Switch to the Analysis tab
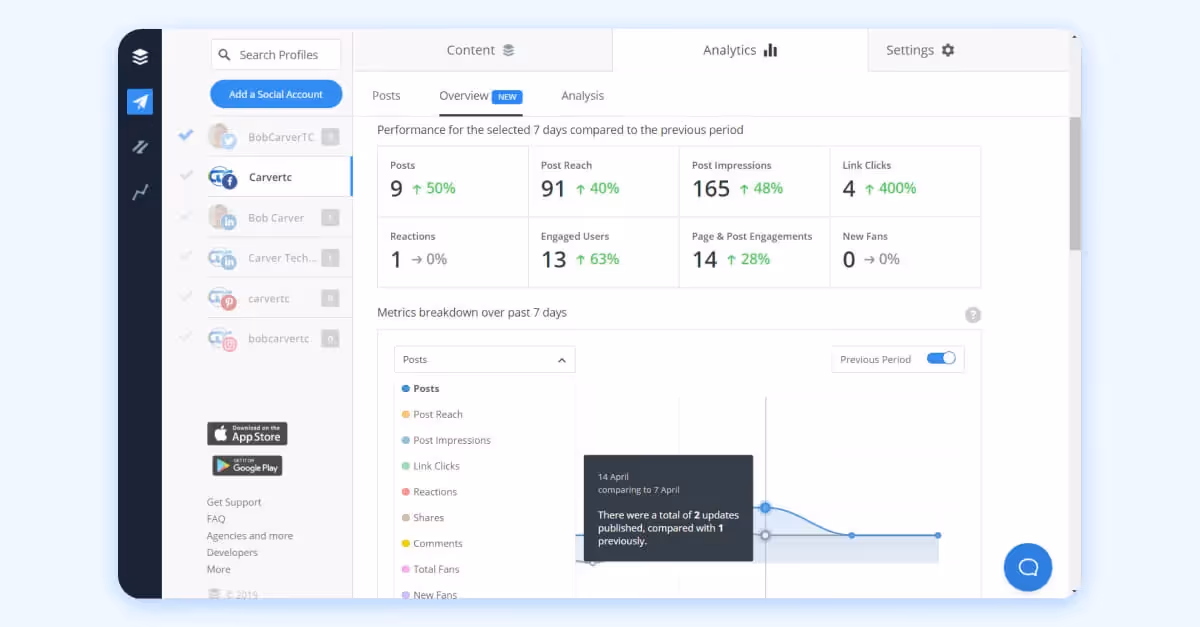 pyautogui.click(x=582, y=95)
